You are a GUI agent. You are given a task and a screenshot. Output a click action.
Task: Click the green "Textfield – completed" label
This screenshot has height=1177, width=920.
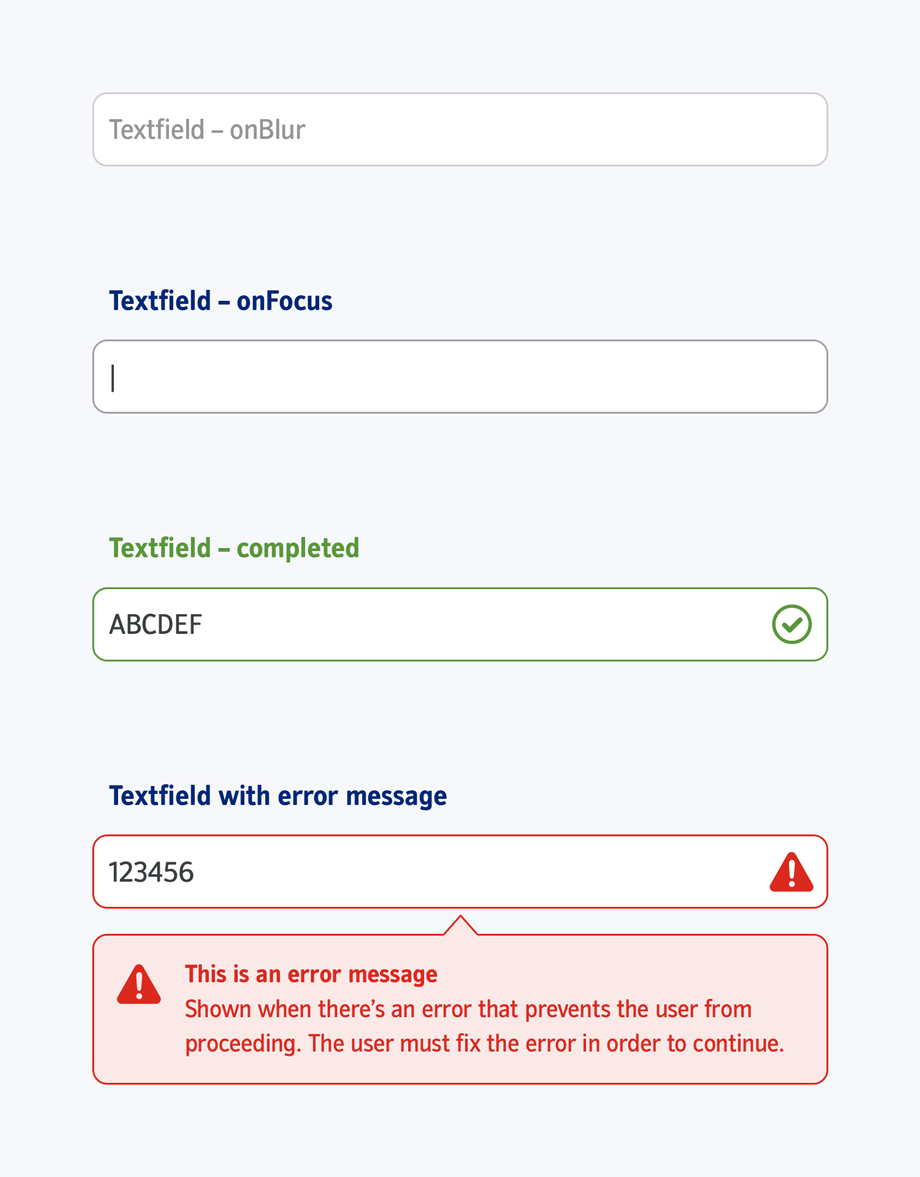[x=233, y=548]
